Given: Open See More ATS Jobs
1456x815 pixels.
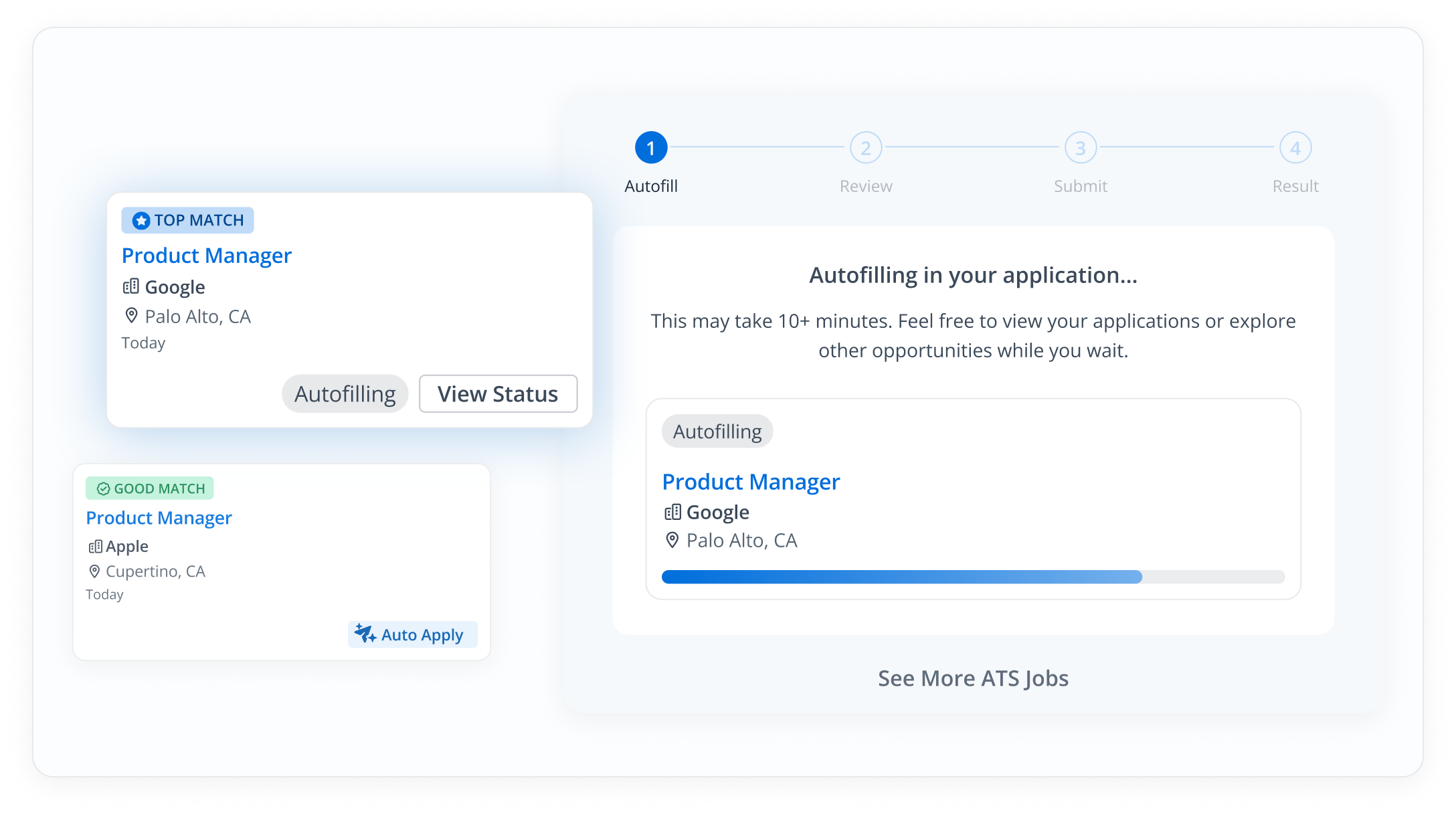Looking at the screenshot, I should pos(973,678).
